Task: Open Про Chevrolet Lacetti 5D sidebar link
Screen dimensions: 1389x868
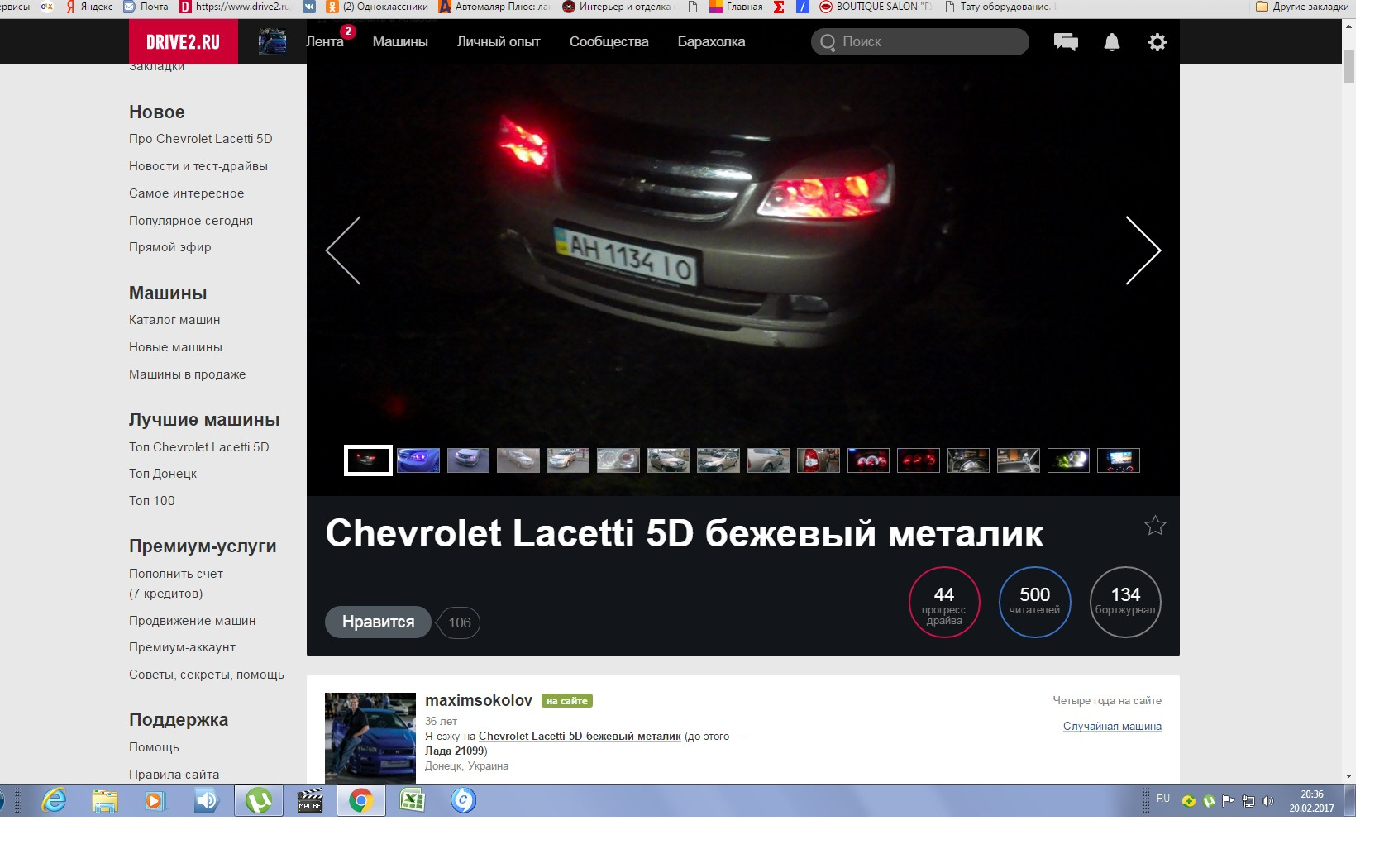Action: (x=201, y=139)
